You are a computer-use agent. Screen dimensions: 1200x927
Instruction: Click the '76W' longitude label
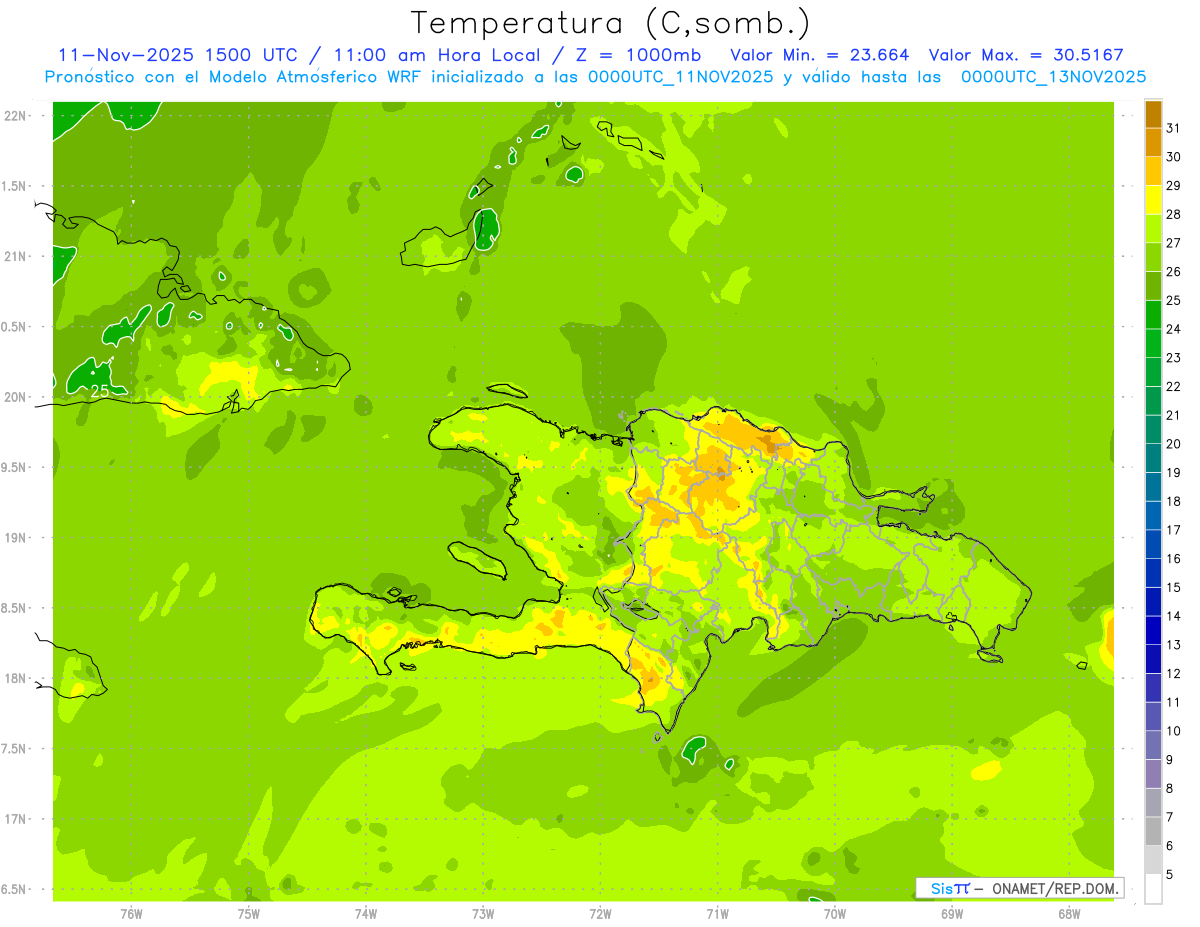(x=131, y=913)
